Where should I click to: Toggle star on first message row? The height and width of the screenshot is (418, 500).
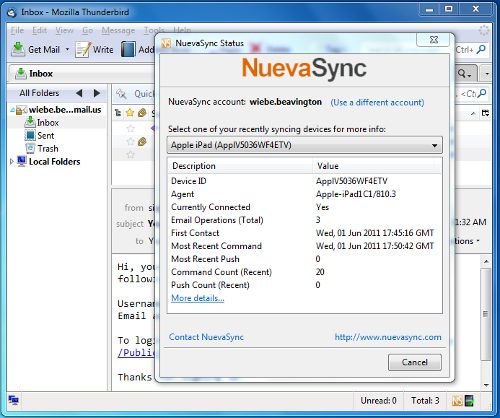point(130,128)
